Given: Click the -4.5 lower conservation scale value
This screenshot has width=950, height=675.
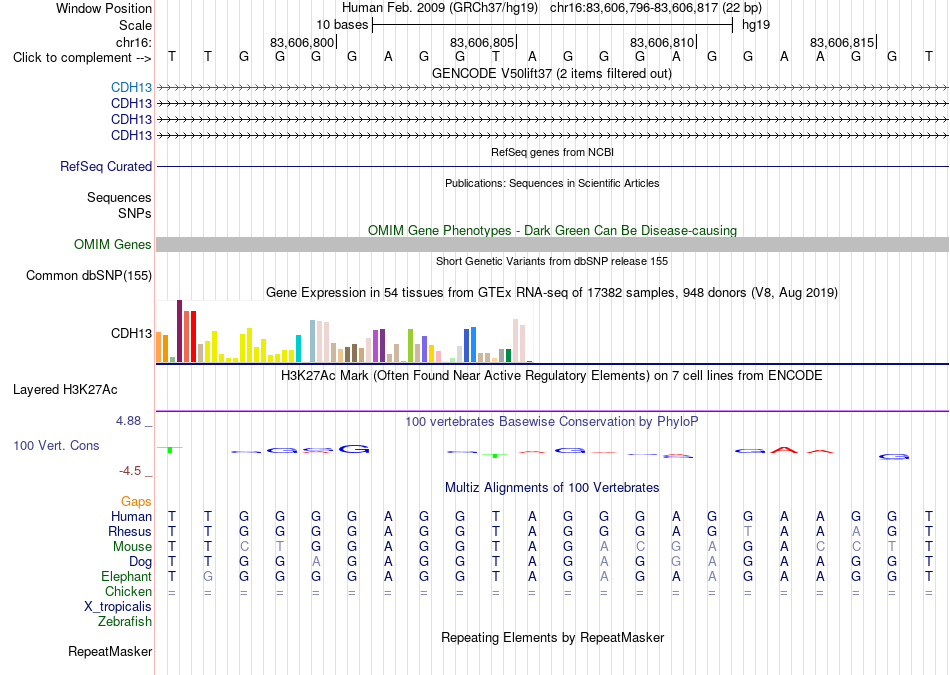Looking at the screenshot, I should (x=130, y=471).
